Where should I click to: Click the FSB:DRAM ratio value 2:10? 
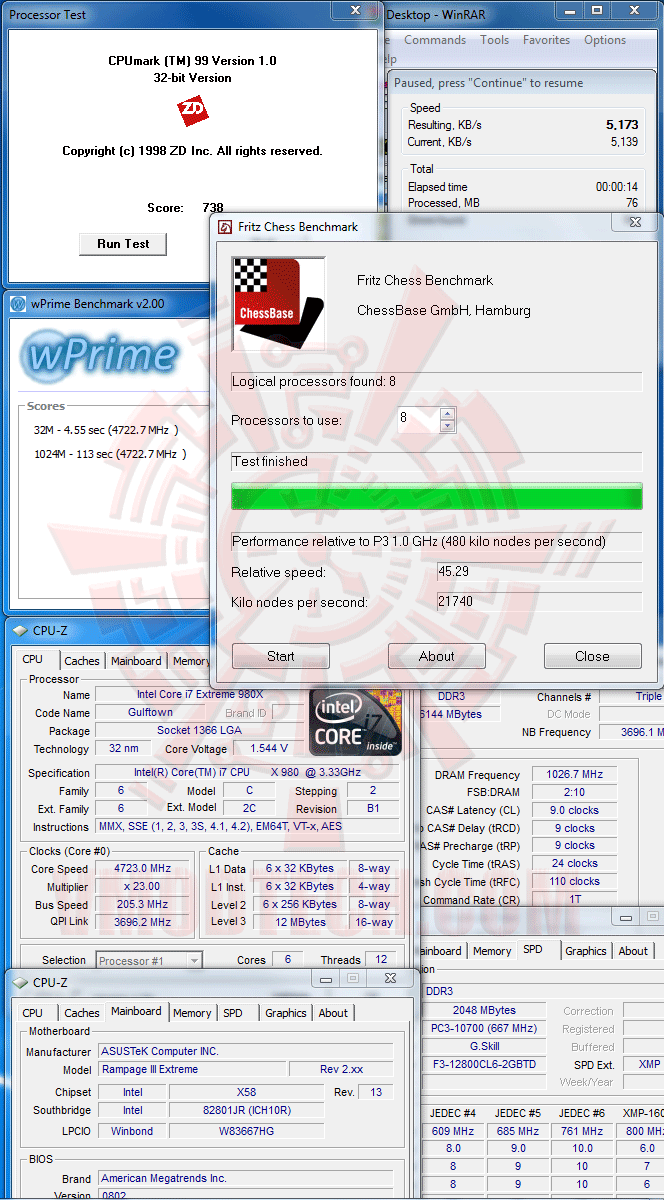575,792
